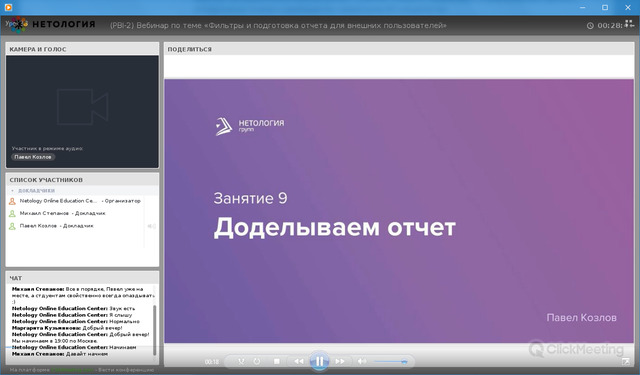Click the Вести конференцию footer link
Screen dimensions: 640x375
click(x=126, y=370)
